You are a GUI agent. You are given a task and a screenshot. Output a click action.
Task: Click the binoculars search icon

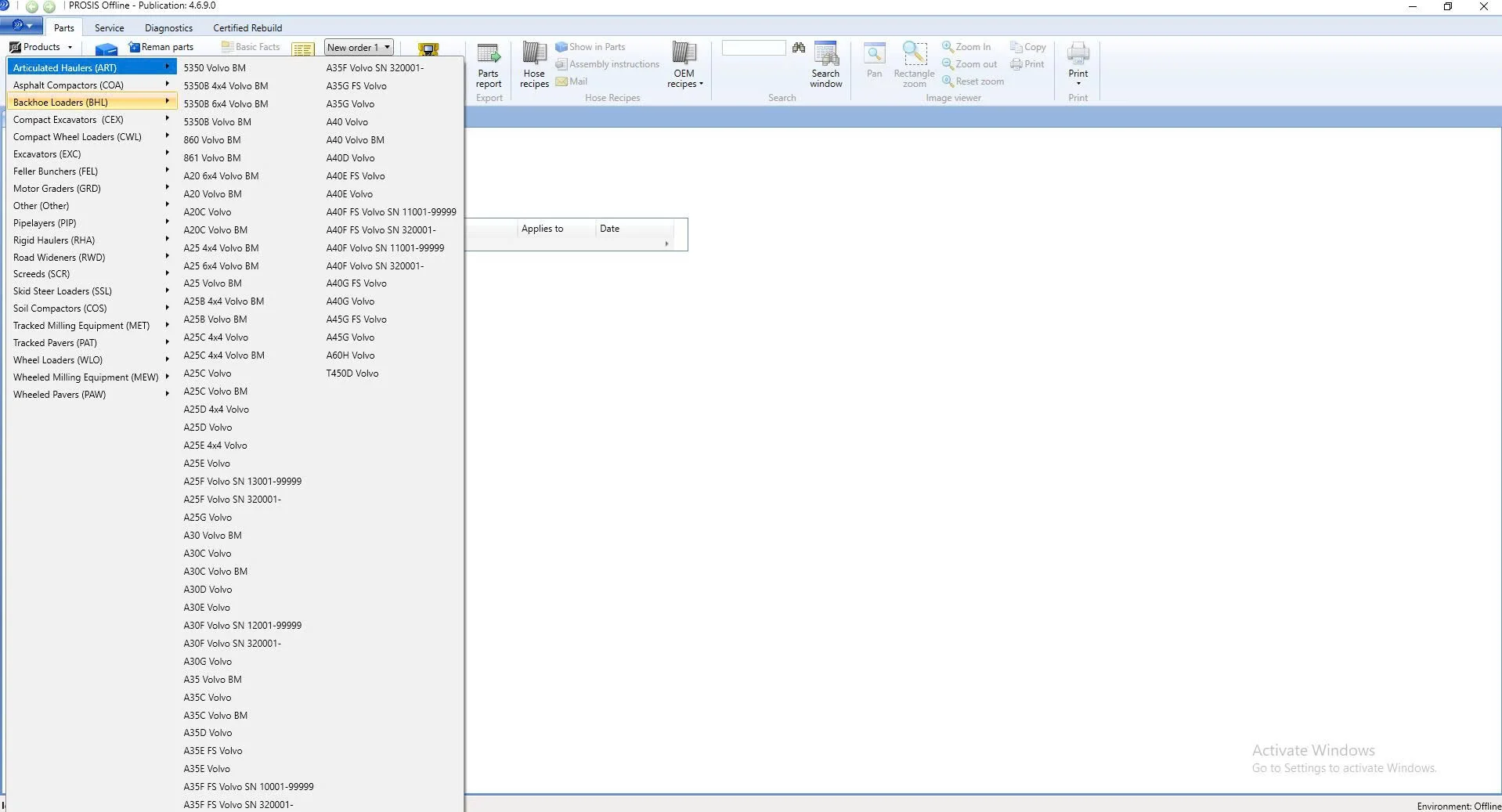799,48
